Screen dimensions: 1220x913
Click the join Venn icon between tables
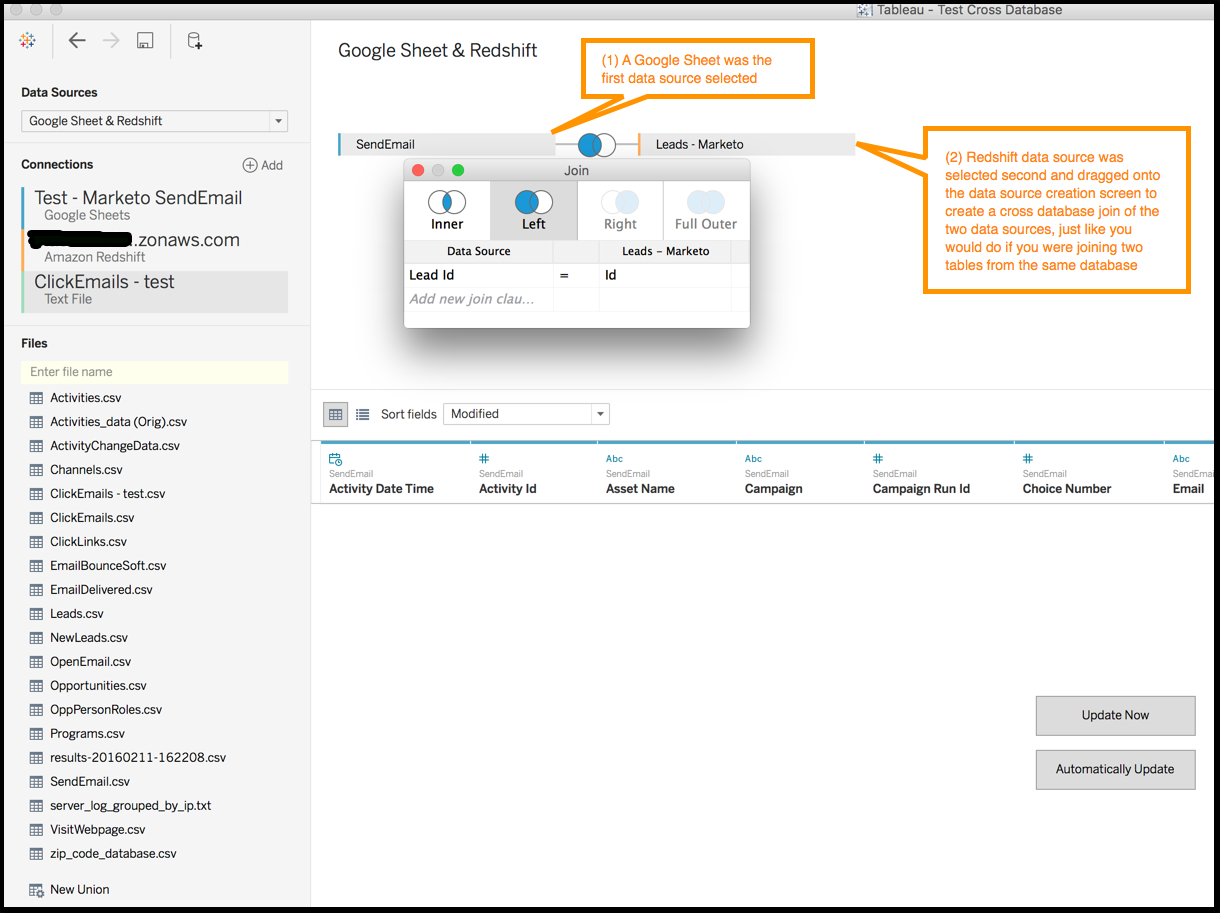click(596, 145)
